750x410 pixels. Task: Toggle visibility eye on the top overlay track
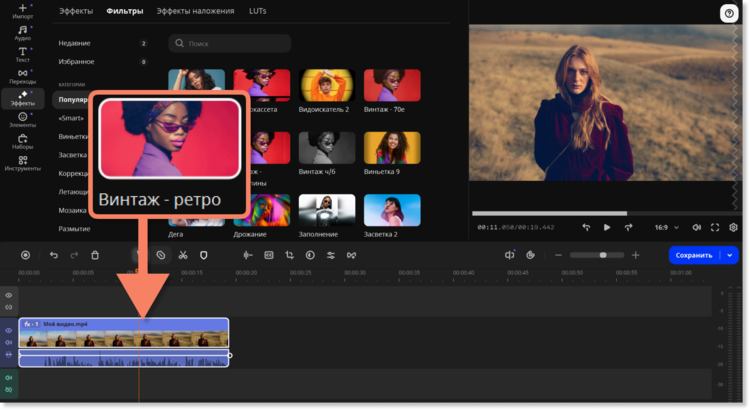[9, 295]
